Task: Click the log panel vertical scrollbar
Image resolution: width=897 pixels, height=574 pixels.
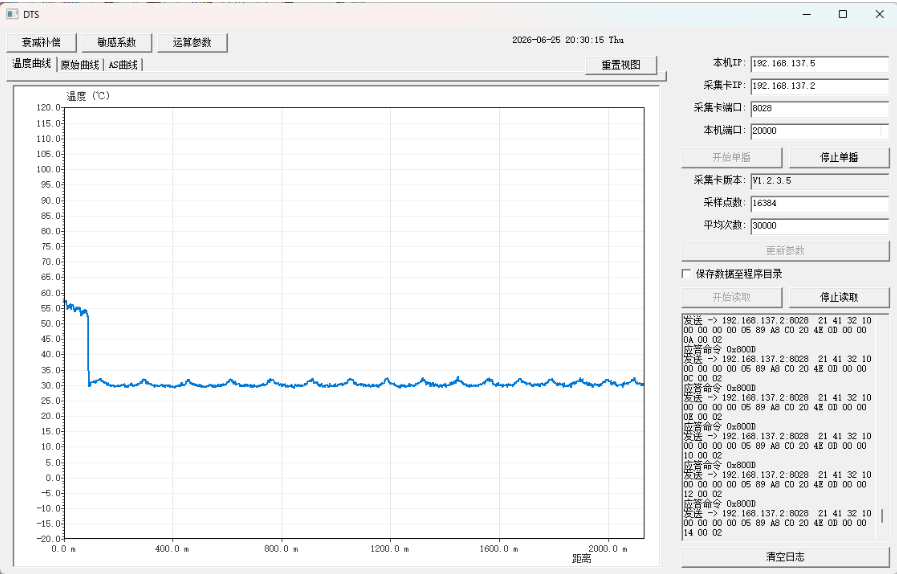Action: (x=883, y=427)
